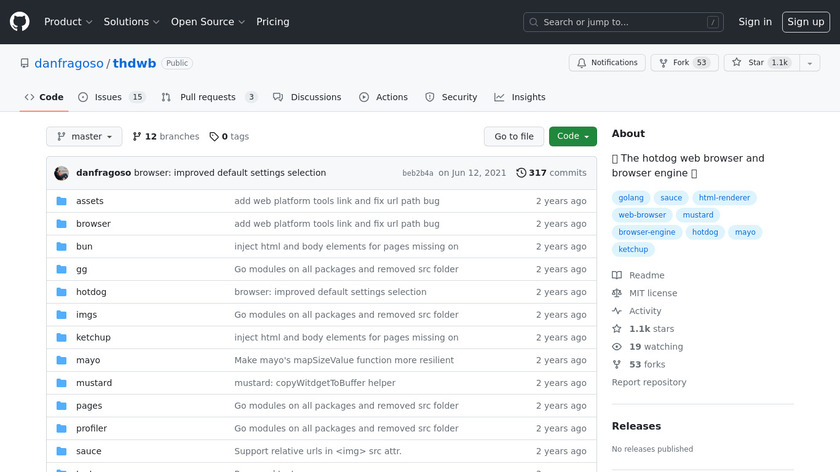This screenshot has width=840, height=472.
Task: Click the branches icon link
Action: (138, 137)
